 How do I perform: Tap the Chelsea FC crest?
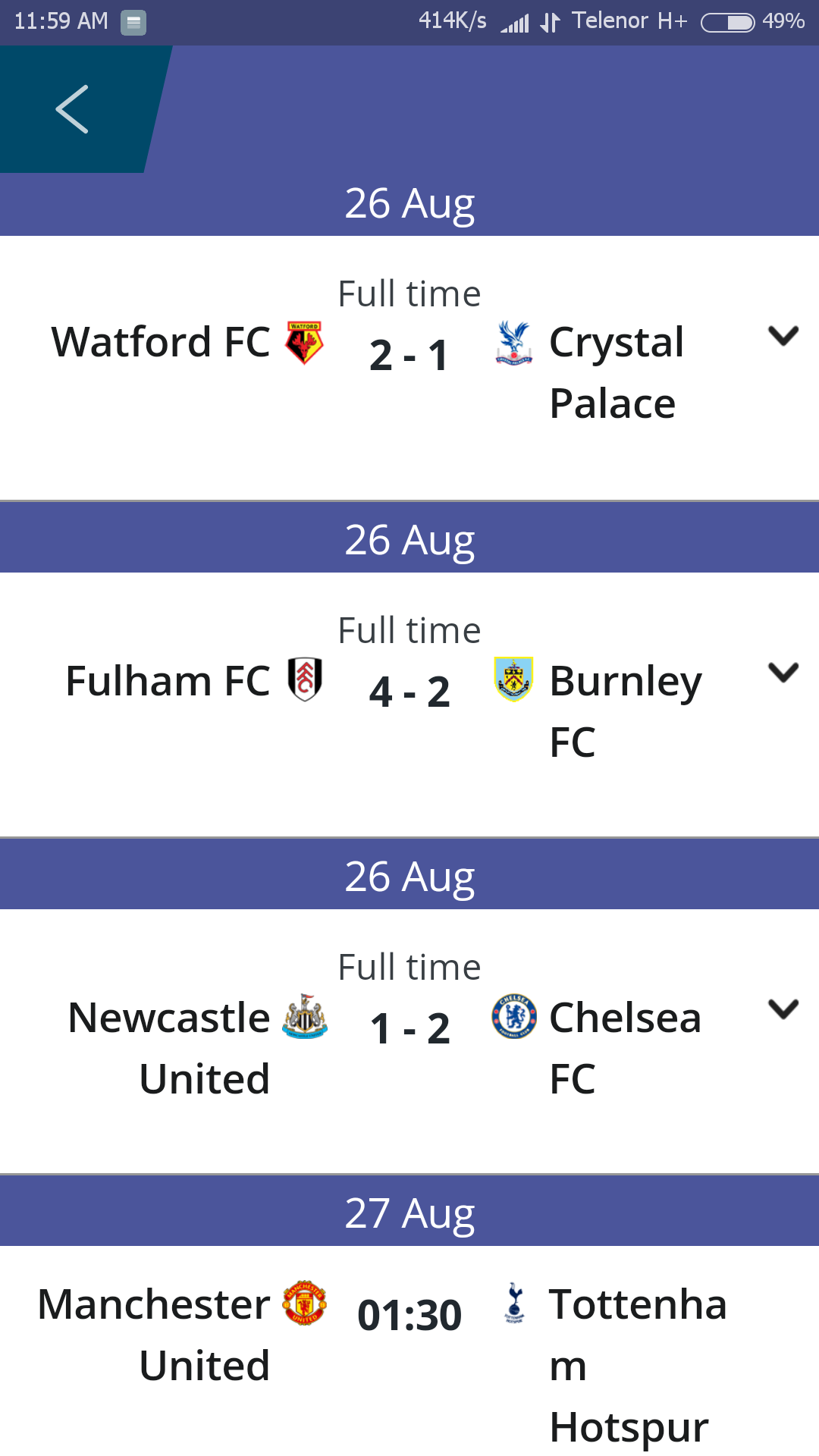(x=514, y=1016)
